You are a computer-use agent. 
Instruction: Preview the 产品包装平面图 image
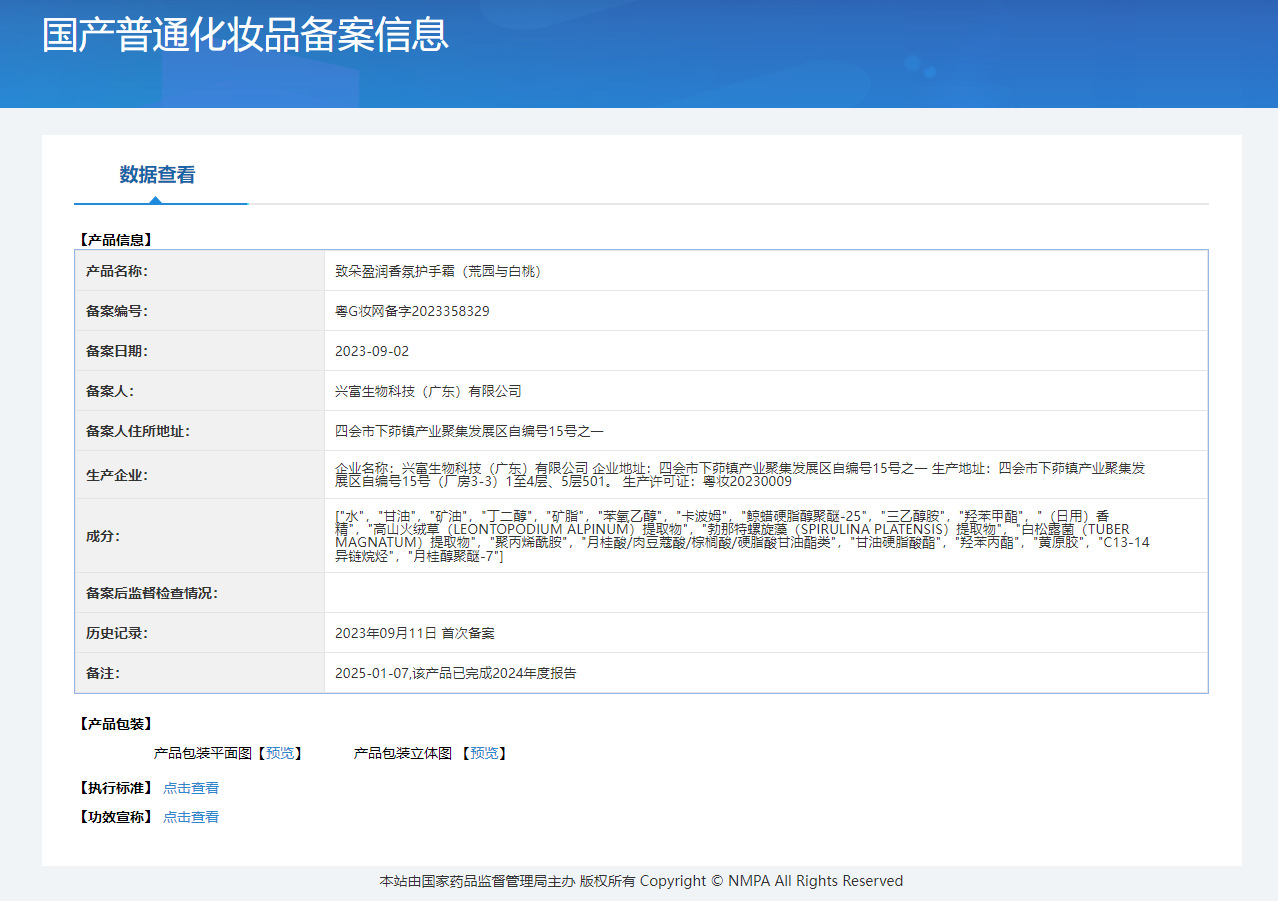click(280, 753)
